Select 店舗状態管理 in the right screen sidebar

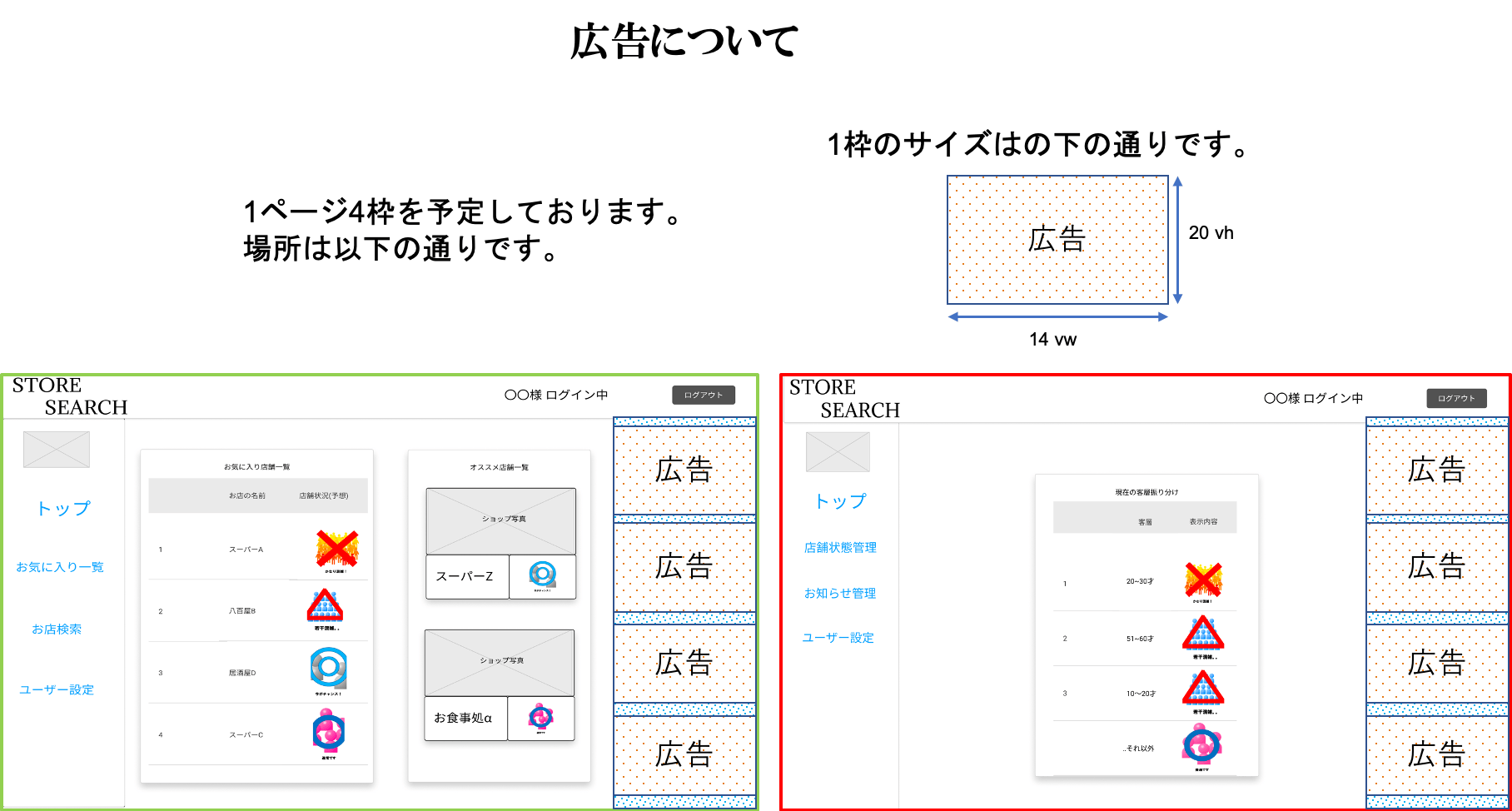click(x=840, y=548)
